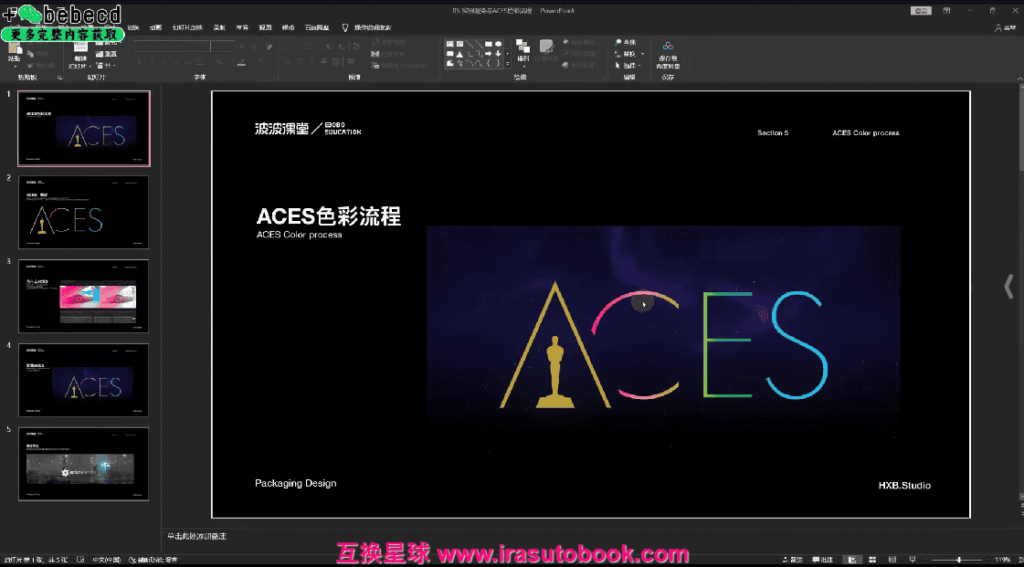Open the Slide Show (幻灯片放映) tab
The height and width of the screenshot is (567, 1024).
pyautogui.click(x=187, y=27)
